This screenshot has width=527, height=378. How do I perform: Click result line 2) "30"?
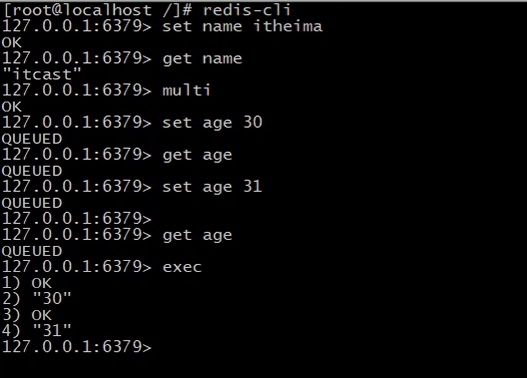[37, 298]
